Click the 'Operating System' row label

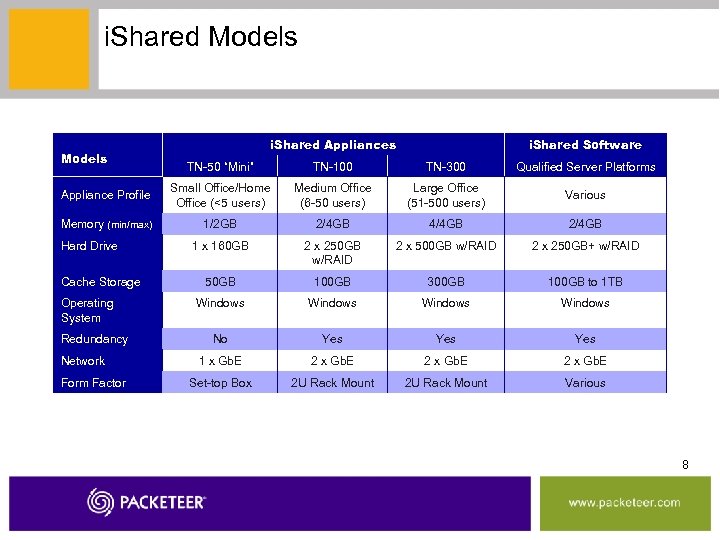tap(87, 310)
